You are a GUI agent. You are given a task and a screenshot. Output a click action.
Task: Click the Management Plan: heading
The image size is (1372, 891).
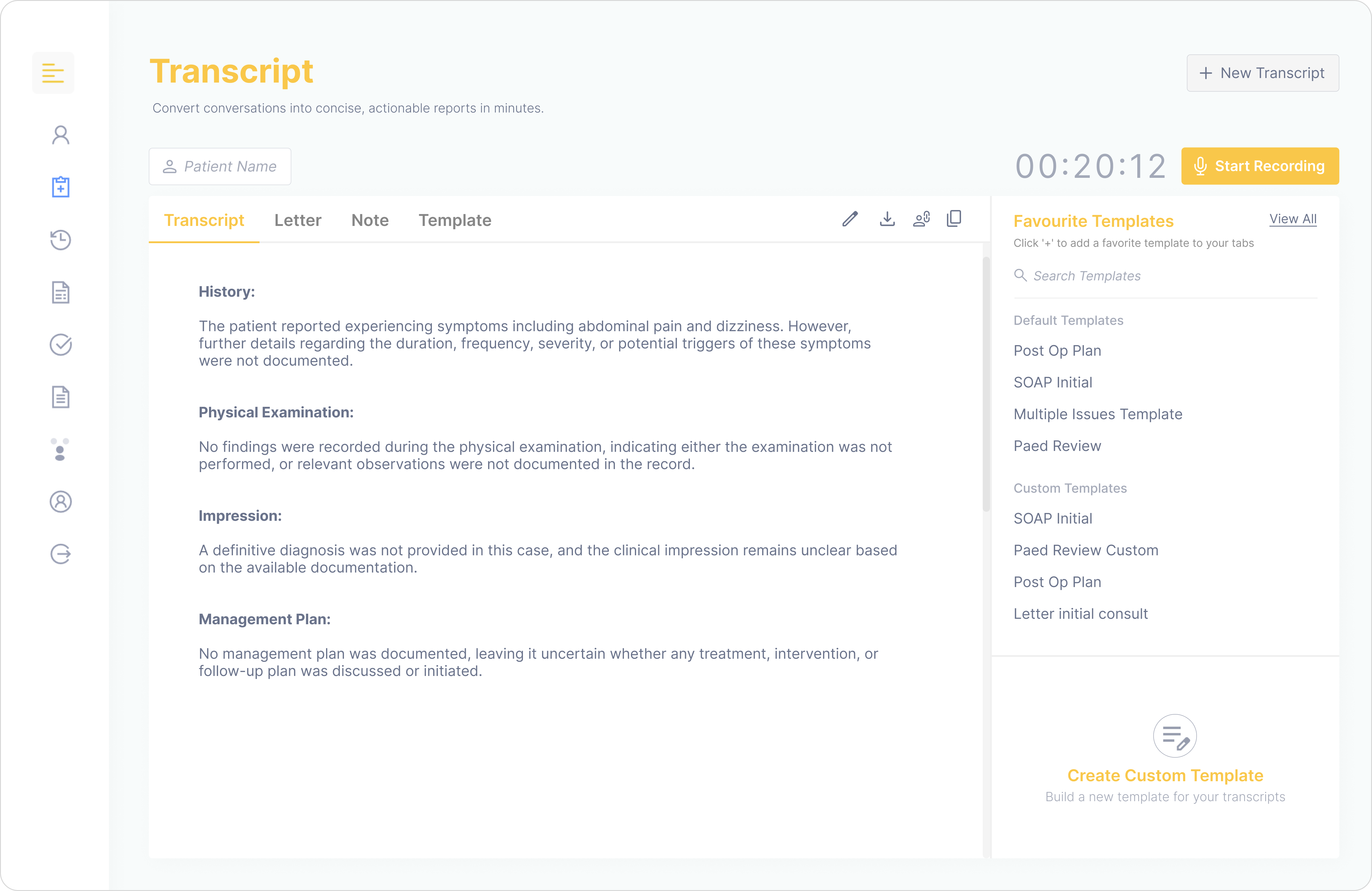[265, 619]
